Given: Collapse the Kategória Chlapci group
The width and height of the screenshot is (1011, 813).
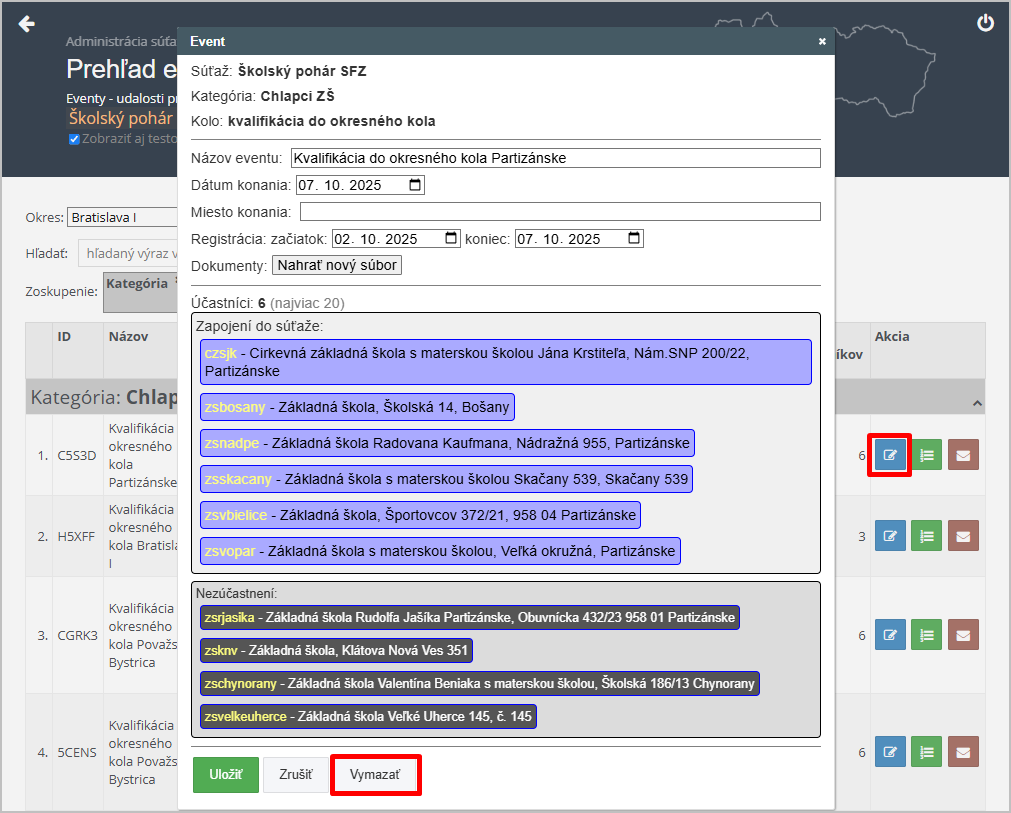Looking at the screenshot, I should 976,402.
